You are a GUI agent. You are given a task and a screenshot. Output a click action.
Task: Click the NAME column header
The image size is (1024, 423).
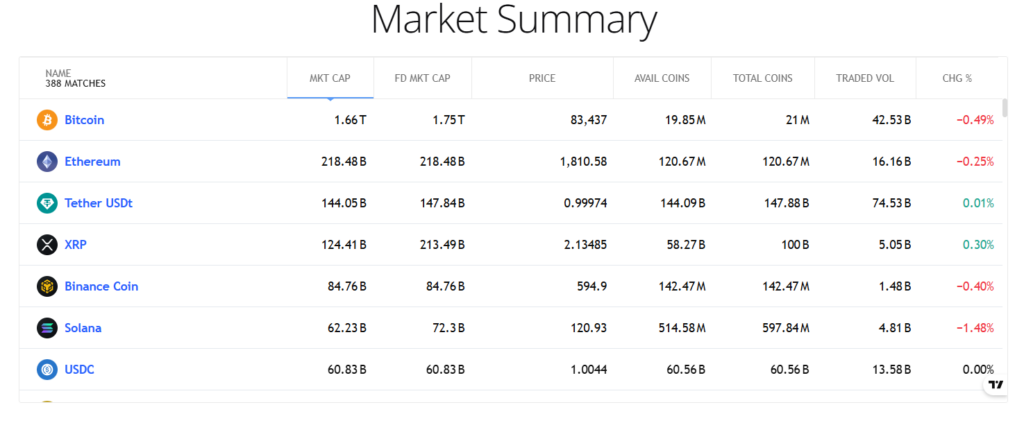pos(75,78)
